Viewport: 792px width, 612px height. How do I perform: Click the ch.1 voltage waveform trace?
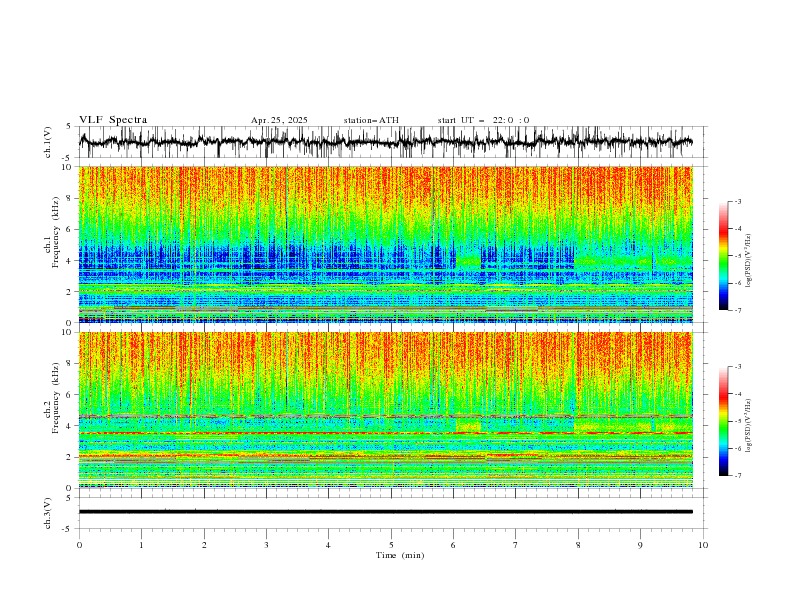(x=385, y=142)
